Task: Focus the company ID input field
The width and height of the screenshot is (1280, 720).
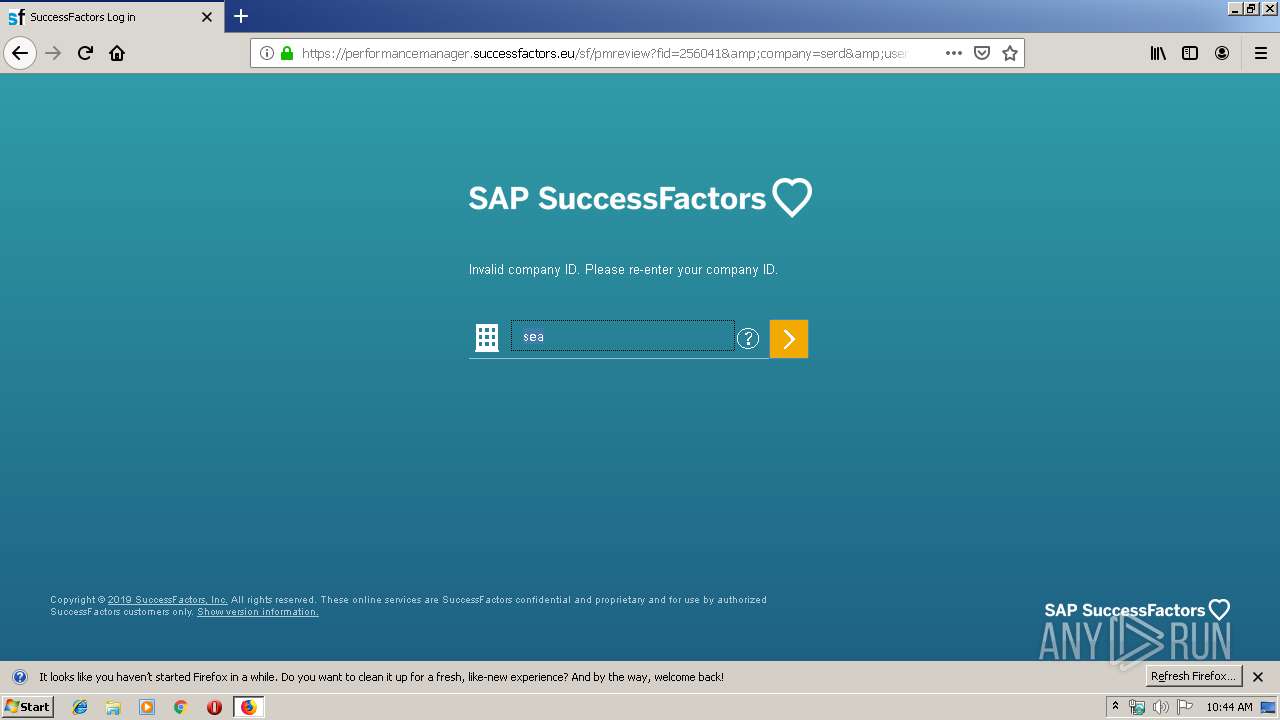Action: pyautogui.click(x=623, y=336)
